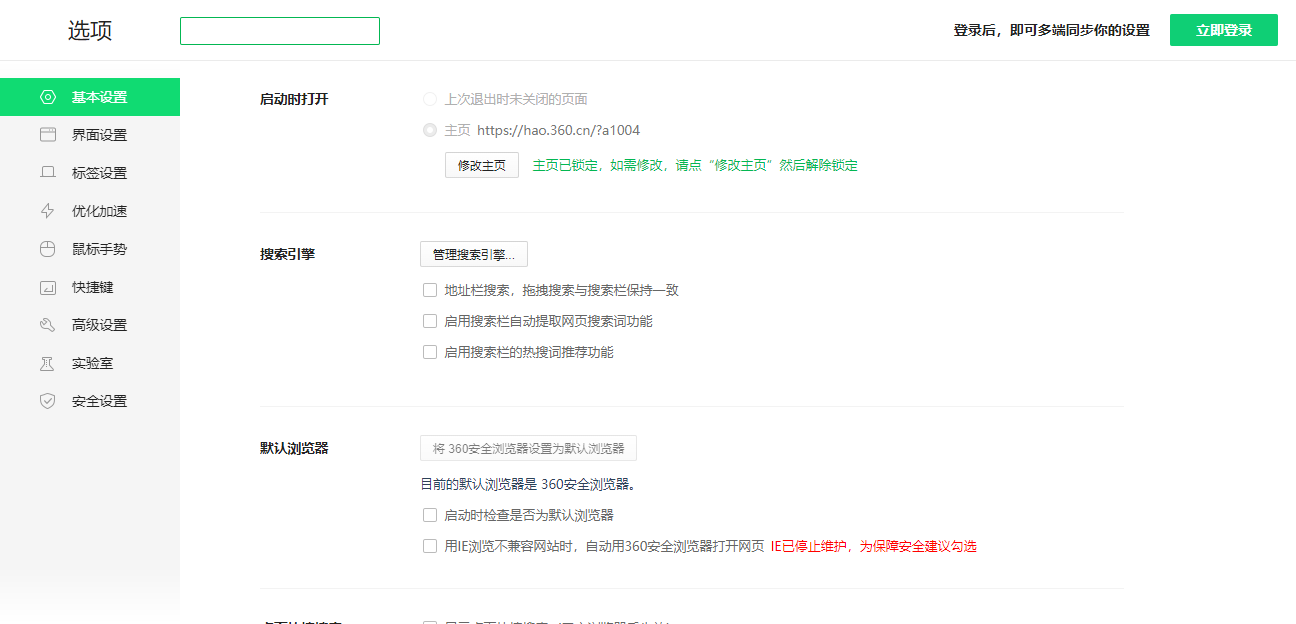The image size is (1296, 624).
Task: Select the 主页 startup radio option
Action: [x=430, y=130]
